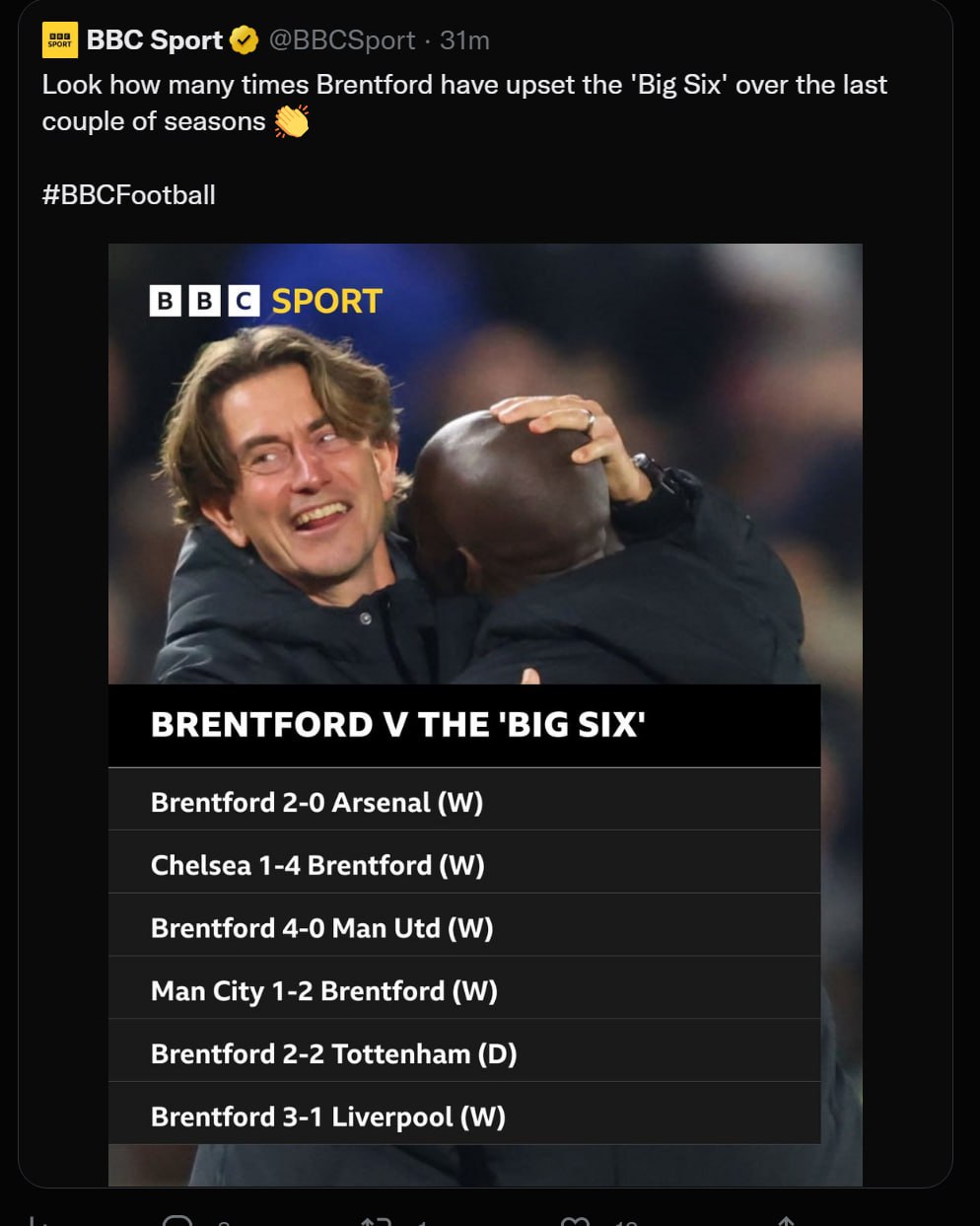Viewport: 980px width, 1226px height.
Task: Click the @BBCSport handle
Action: (342, 40)
